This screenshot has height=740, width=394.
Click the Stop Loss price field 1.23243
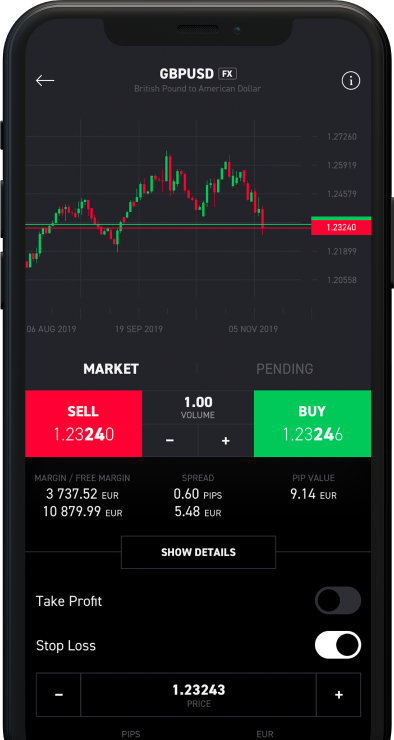click(x=198, y=695)
